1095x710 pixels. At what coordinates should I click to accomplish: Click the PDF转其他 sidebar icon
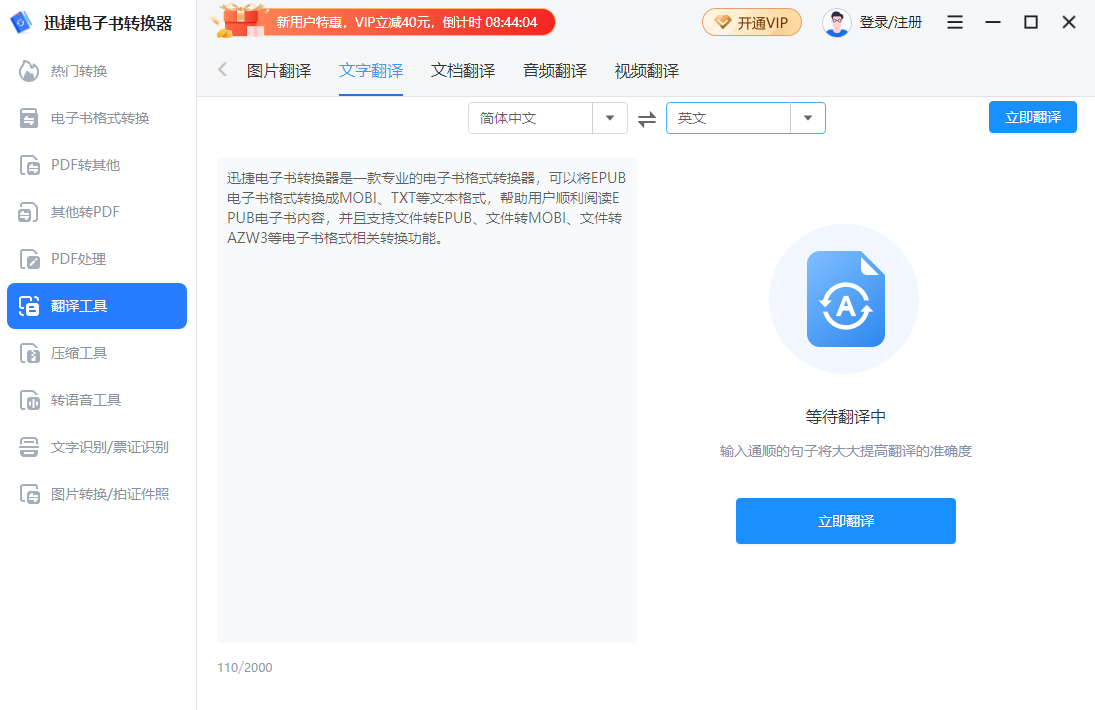(29, 165)
